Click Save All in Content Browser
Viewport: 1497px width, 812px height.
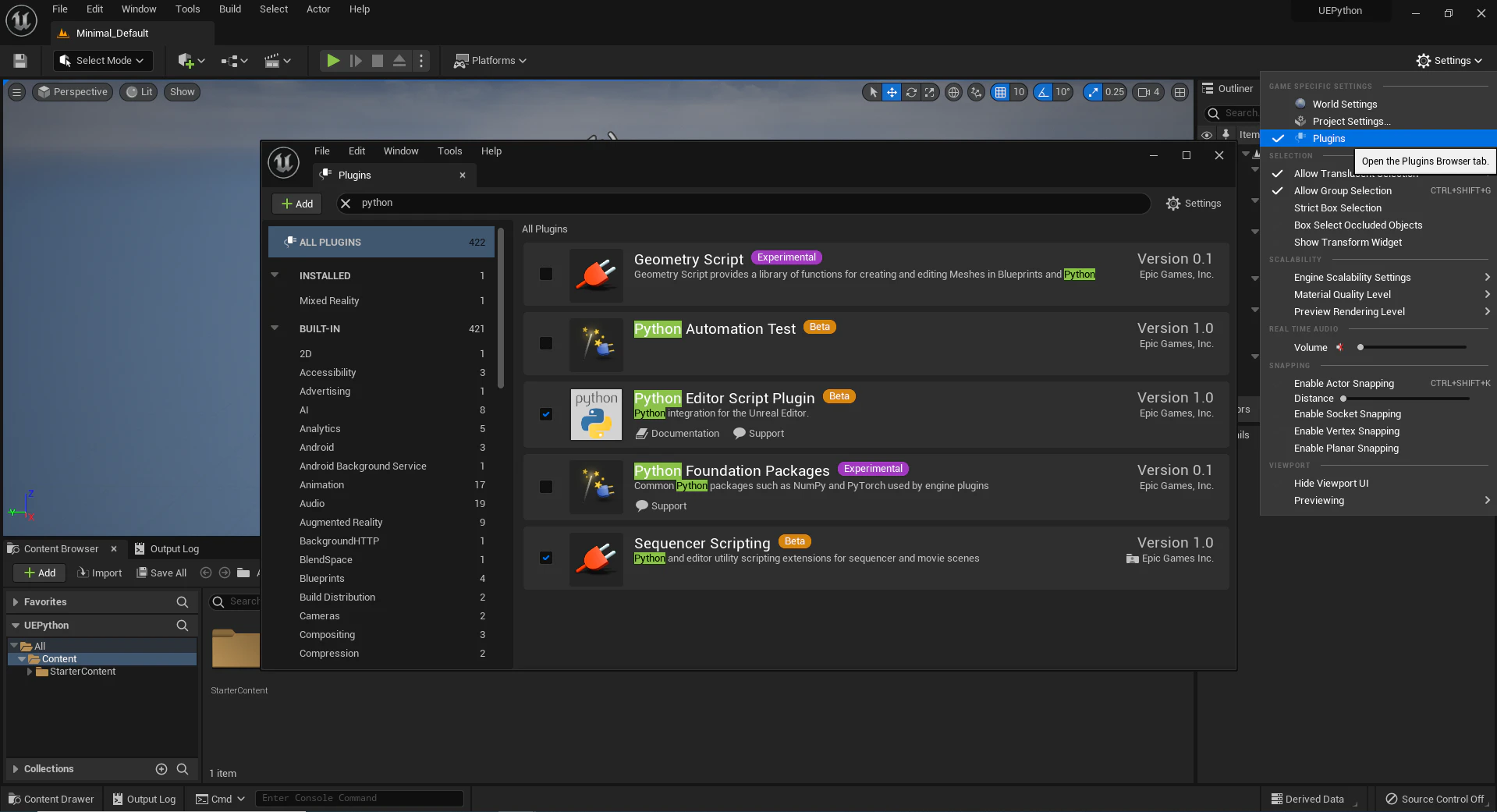point(161,573)
